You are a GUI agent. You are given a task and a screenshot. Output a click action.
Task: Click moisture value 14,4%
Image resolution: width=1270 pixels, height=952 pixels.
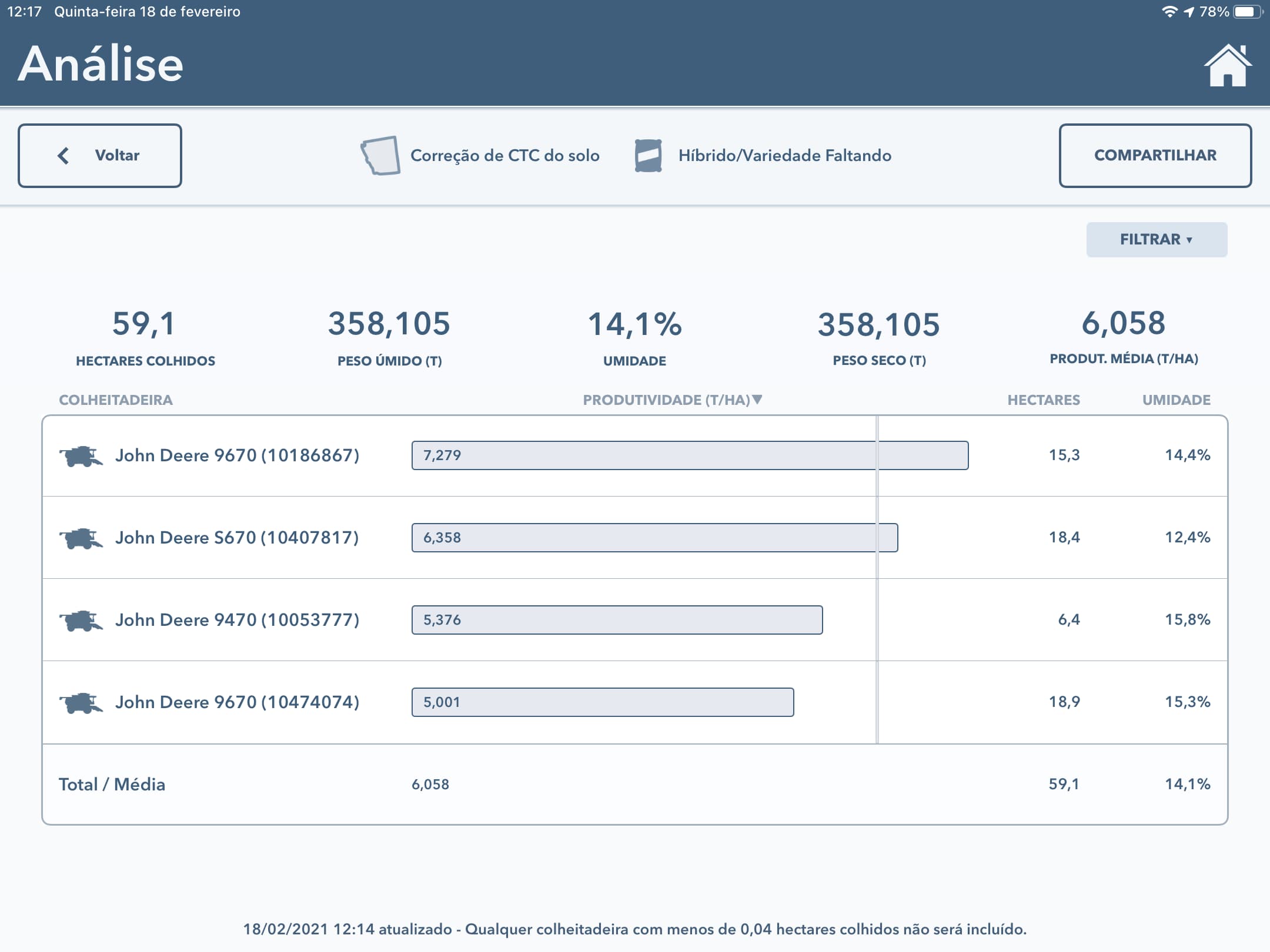click(1188, 455)
